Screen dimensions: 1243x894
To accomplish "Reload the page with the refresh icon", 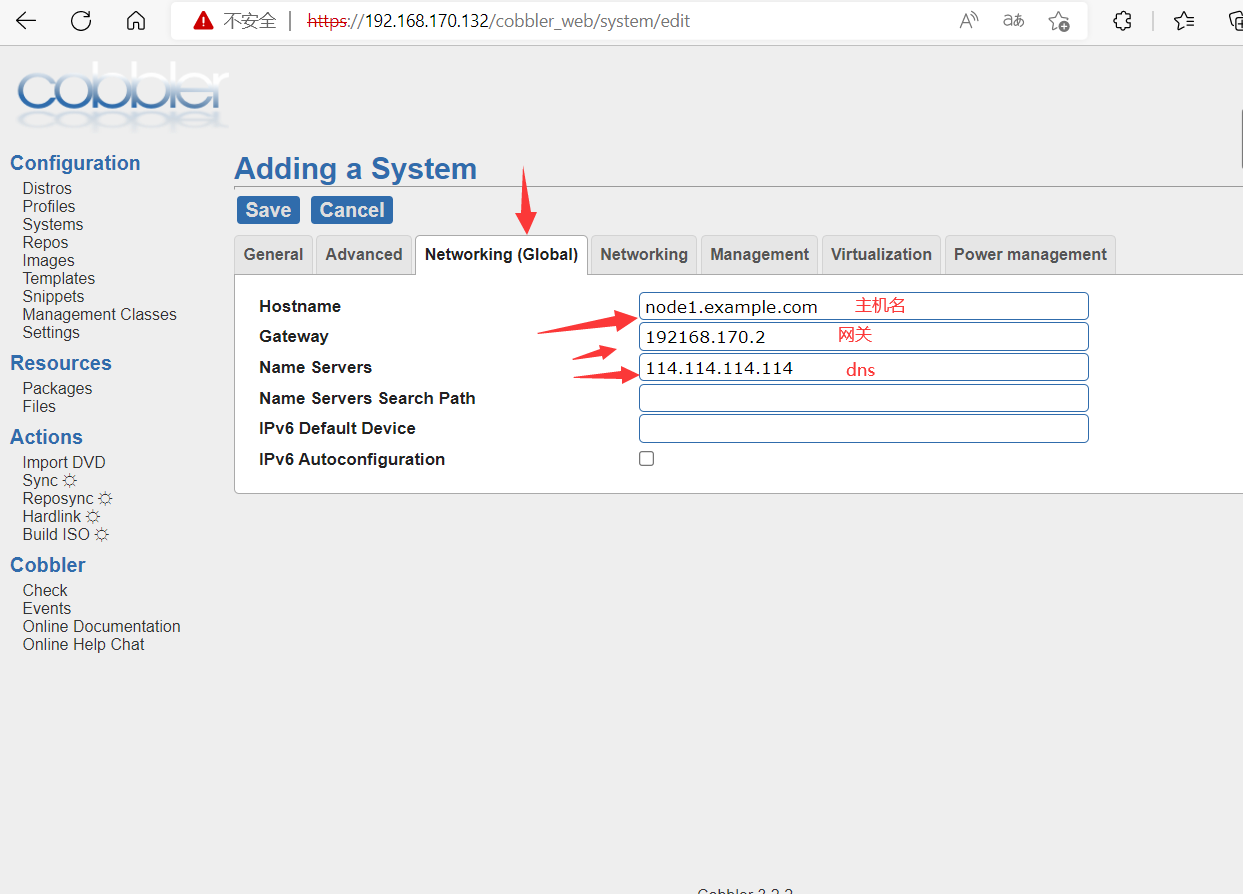I will tap(81, 21).
